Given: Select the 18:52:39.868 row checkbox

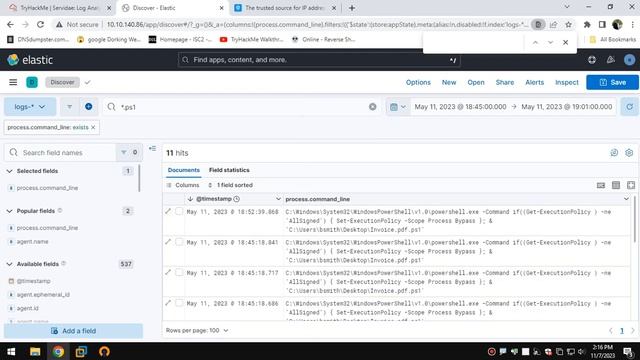Looking at the screenshot, I should tap(179, 211).
